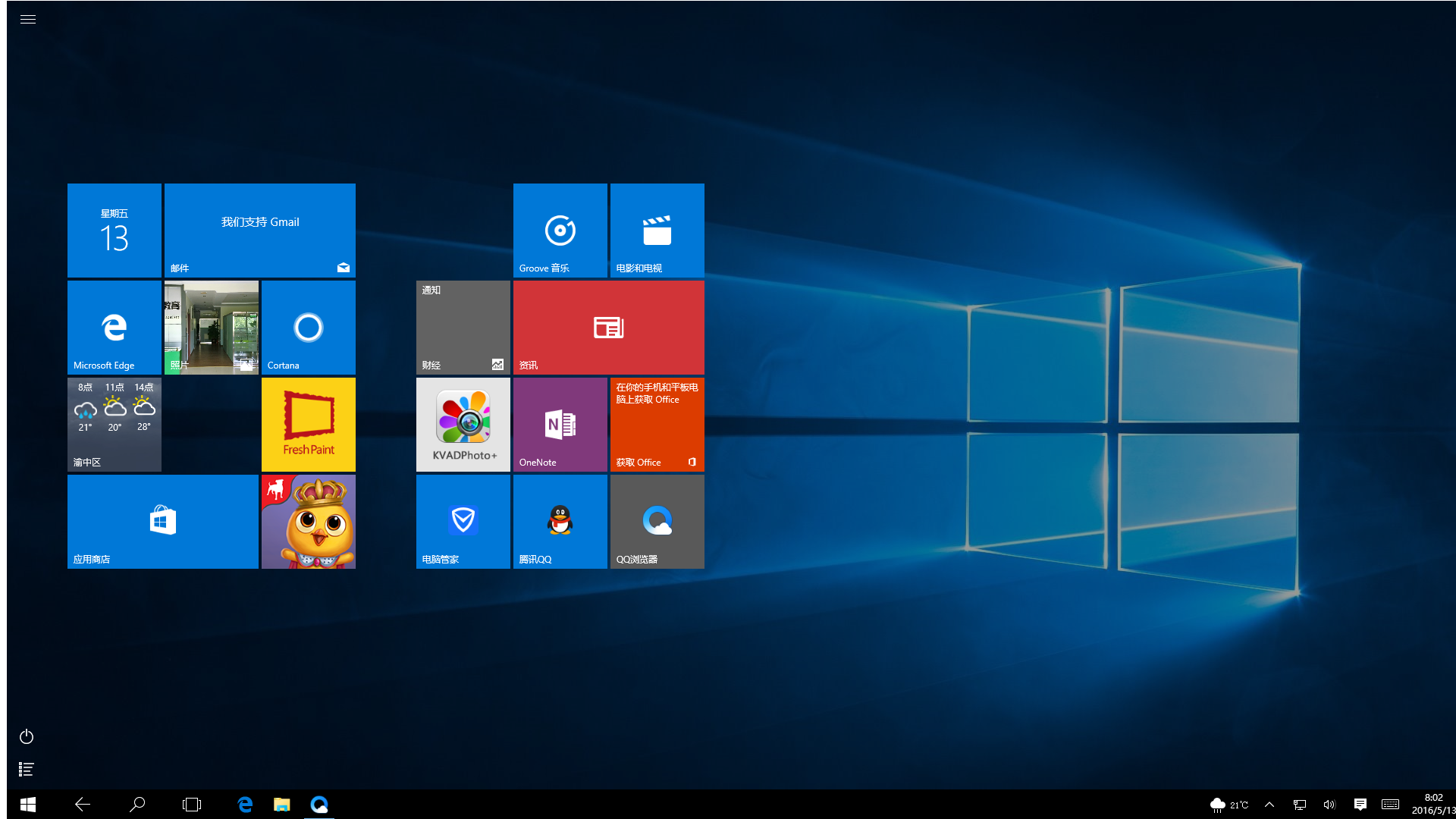Expand hidden tray icons chevron
This screenshot has width=1456, height=819.
pyautogui.click(x=1269, y=805)
